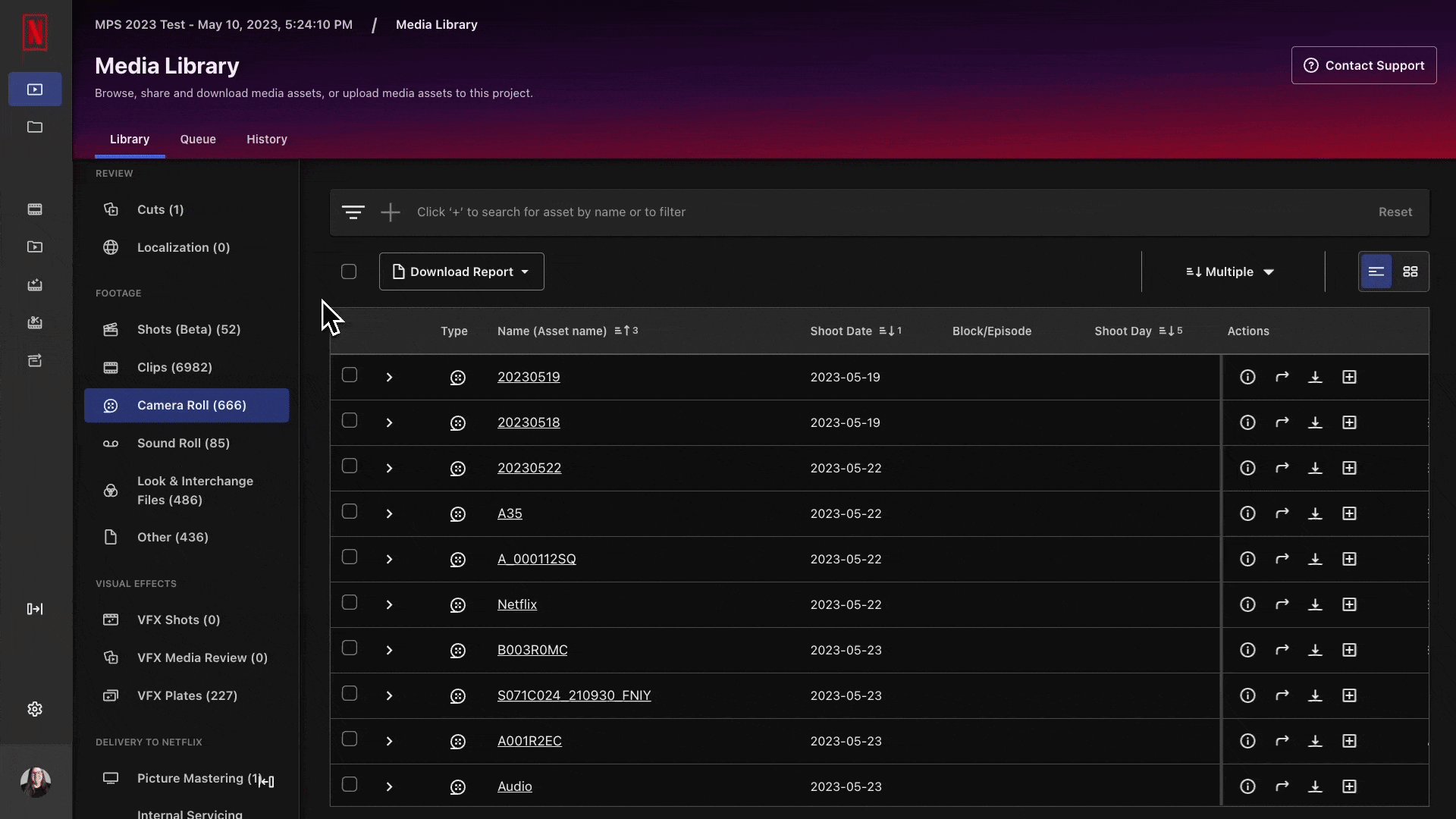Switch to list view layout
The width and height of the screenshot is (1456, 819).
click(x=1376, y=271)
